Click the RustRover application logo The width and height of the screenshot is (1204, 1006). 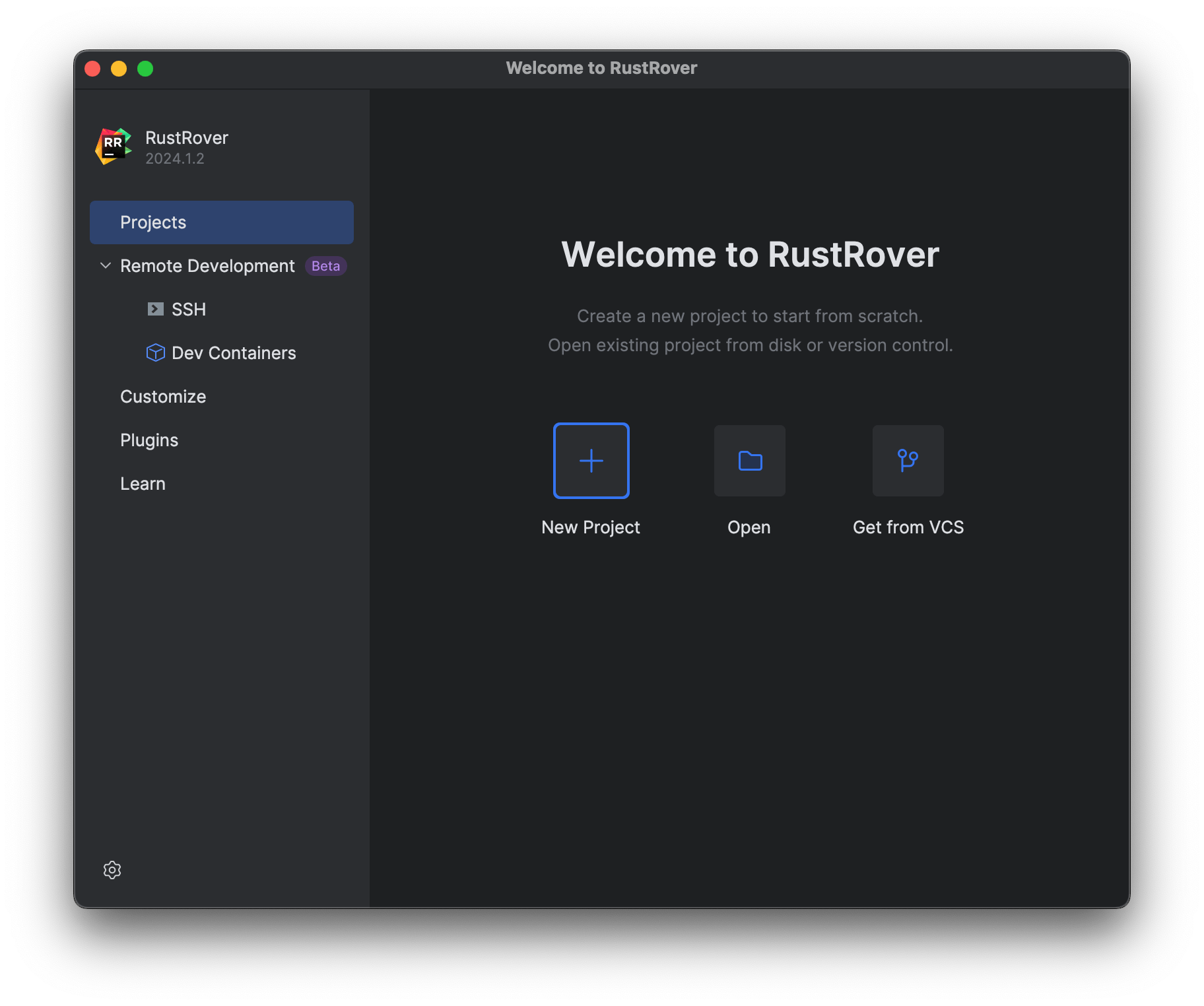[x=112, y=147]
